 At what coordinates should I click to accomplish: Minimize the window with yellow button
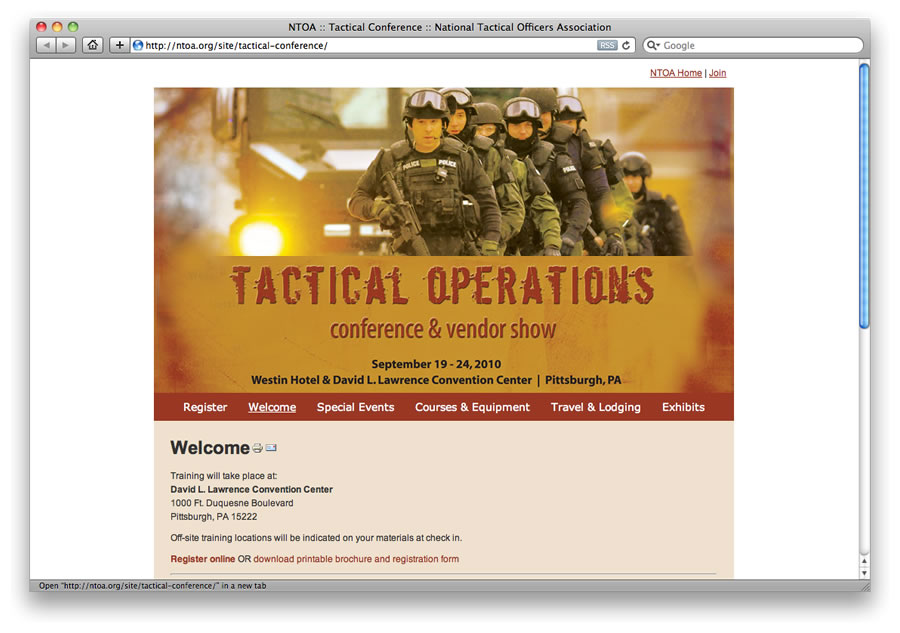[57, 26]
